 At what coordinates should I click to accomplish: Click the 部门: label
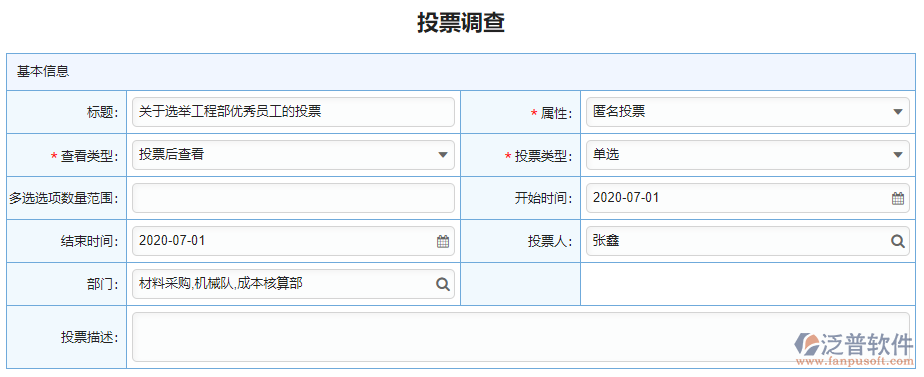click(x=103, y=285)
